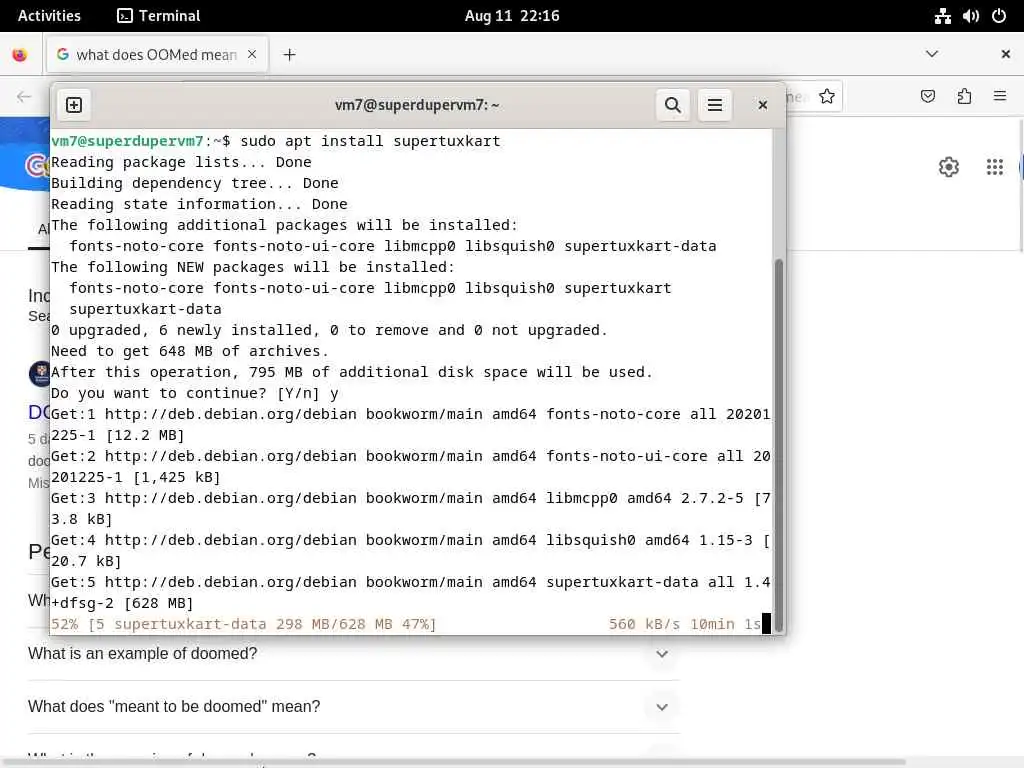The width and height of the screenshot is (1024, 768).
Task: Open the terminal search
Action: 673,105
